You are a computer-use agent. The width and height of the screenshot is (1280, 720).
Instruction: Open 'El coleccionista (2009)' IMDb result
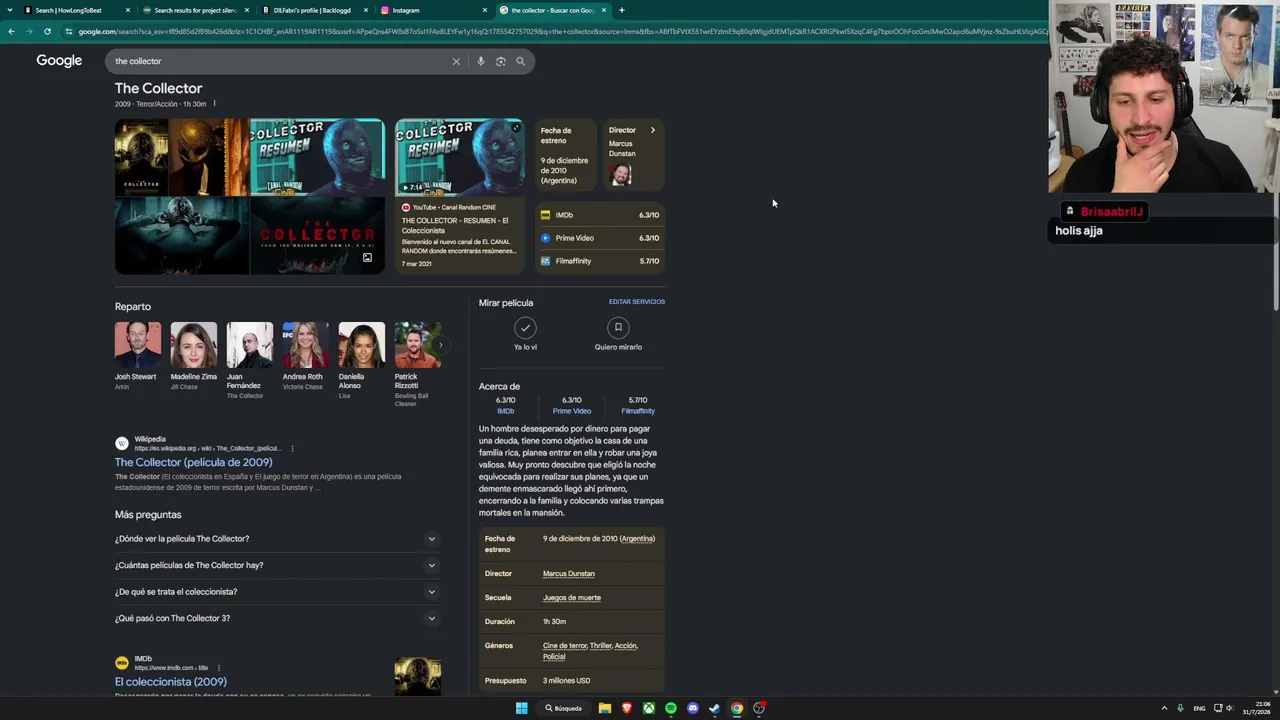tap(171, 682)
